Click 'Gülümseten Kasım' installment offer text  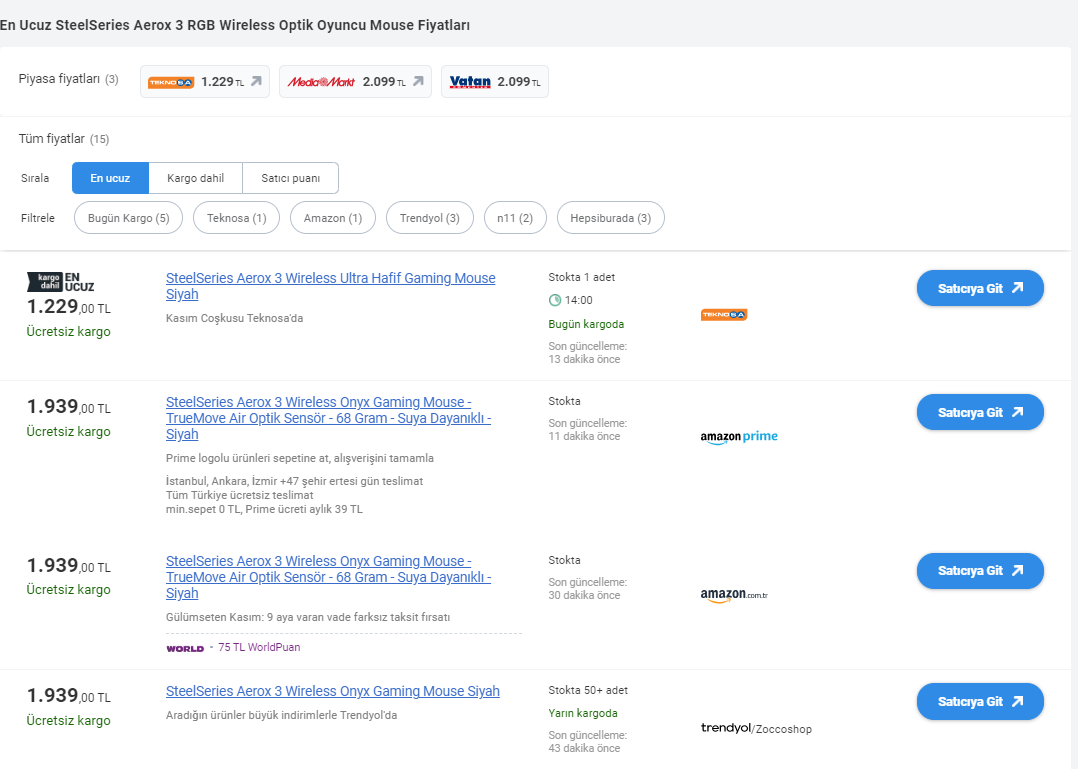[x=308, y=617]
